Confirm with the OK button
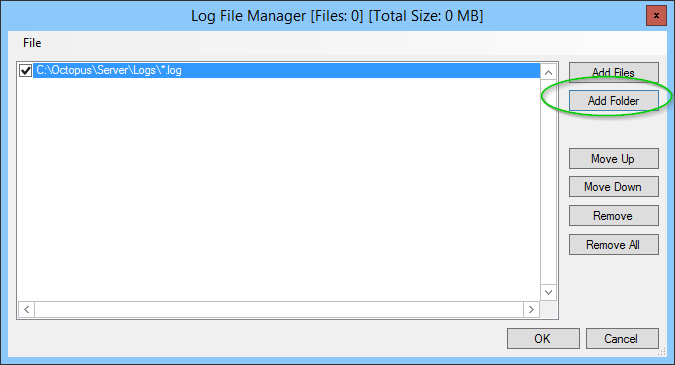 point(543,339)
